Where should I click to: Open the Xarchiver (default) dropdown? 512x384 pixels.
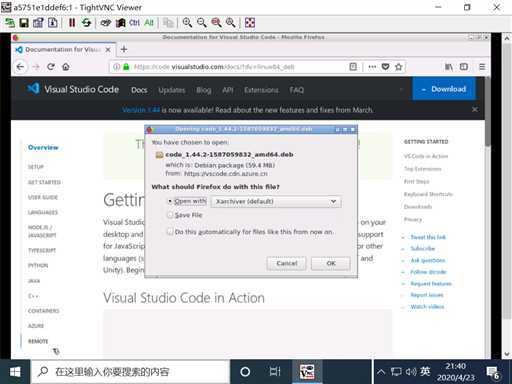(276, 202)
